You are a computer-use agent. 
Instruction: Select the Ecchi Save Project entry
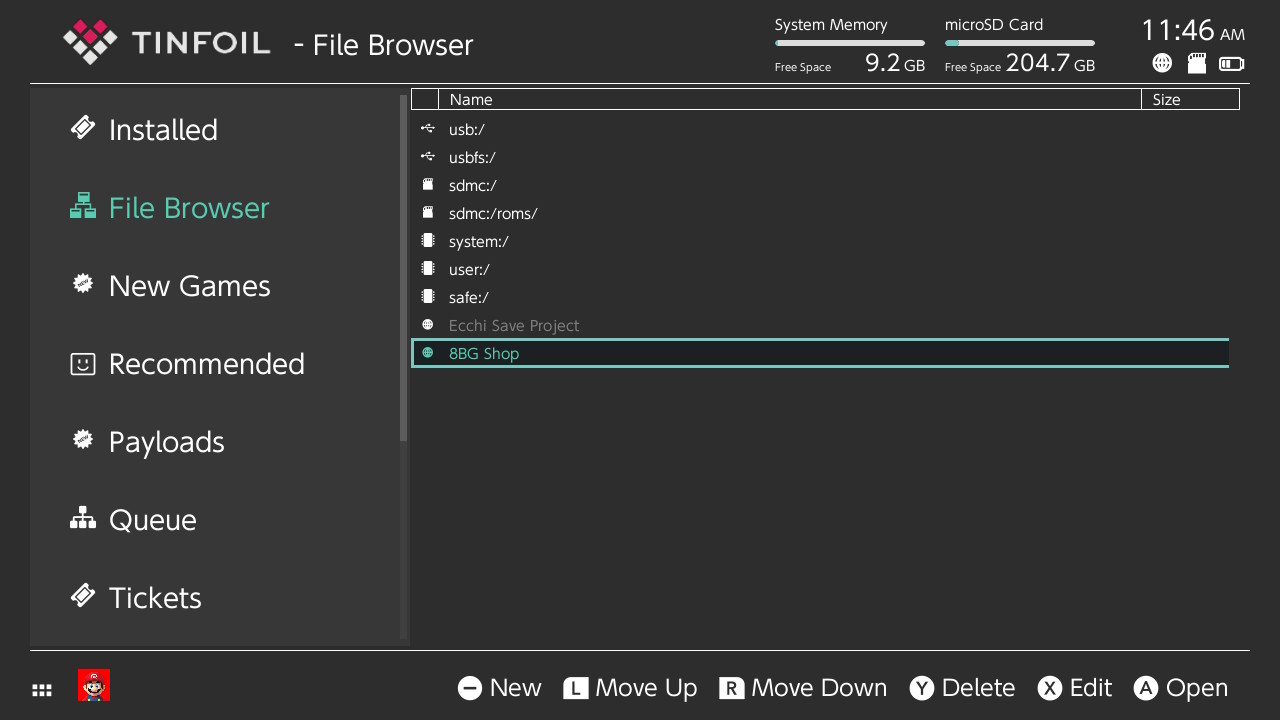pos(820,325)
